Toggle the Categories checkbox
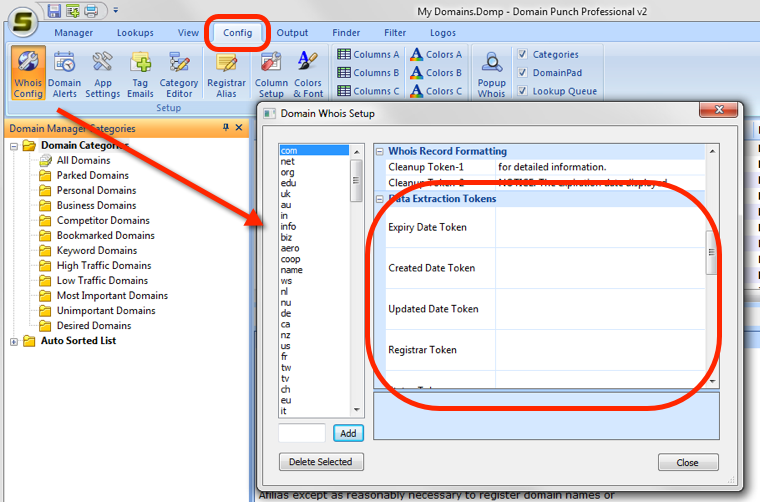This screenshot has height=502, width=760. (522, 54)
